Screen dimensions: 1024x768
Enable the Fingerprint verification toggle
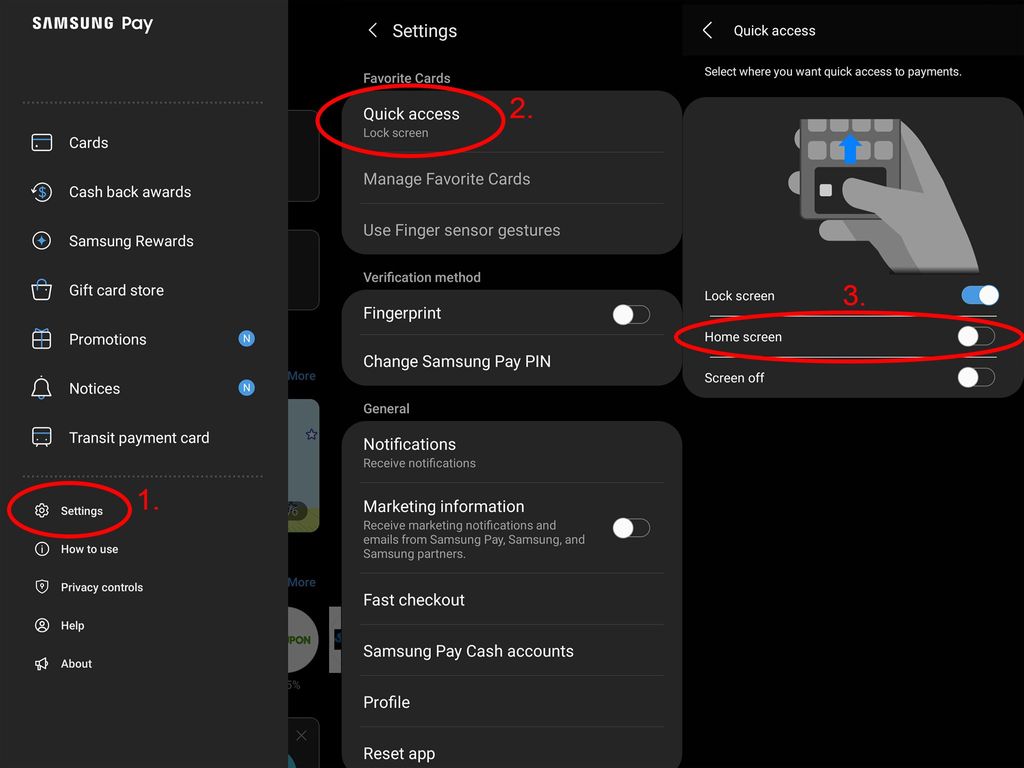click(x=631, y=313)
